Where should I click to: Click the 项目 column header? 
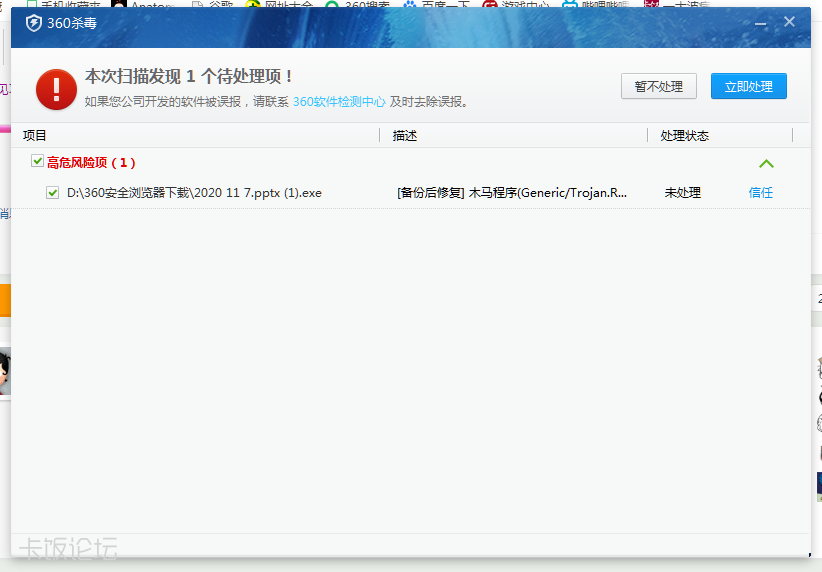click(x=35, y=136)
